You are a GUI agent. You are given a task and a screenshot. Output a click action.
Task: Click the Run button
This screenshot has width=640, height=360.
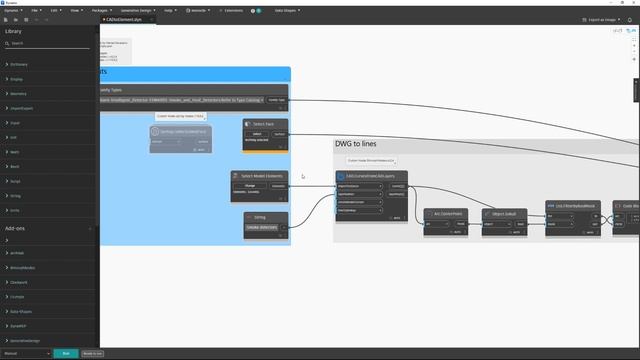click(x=66, y=353)
